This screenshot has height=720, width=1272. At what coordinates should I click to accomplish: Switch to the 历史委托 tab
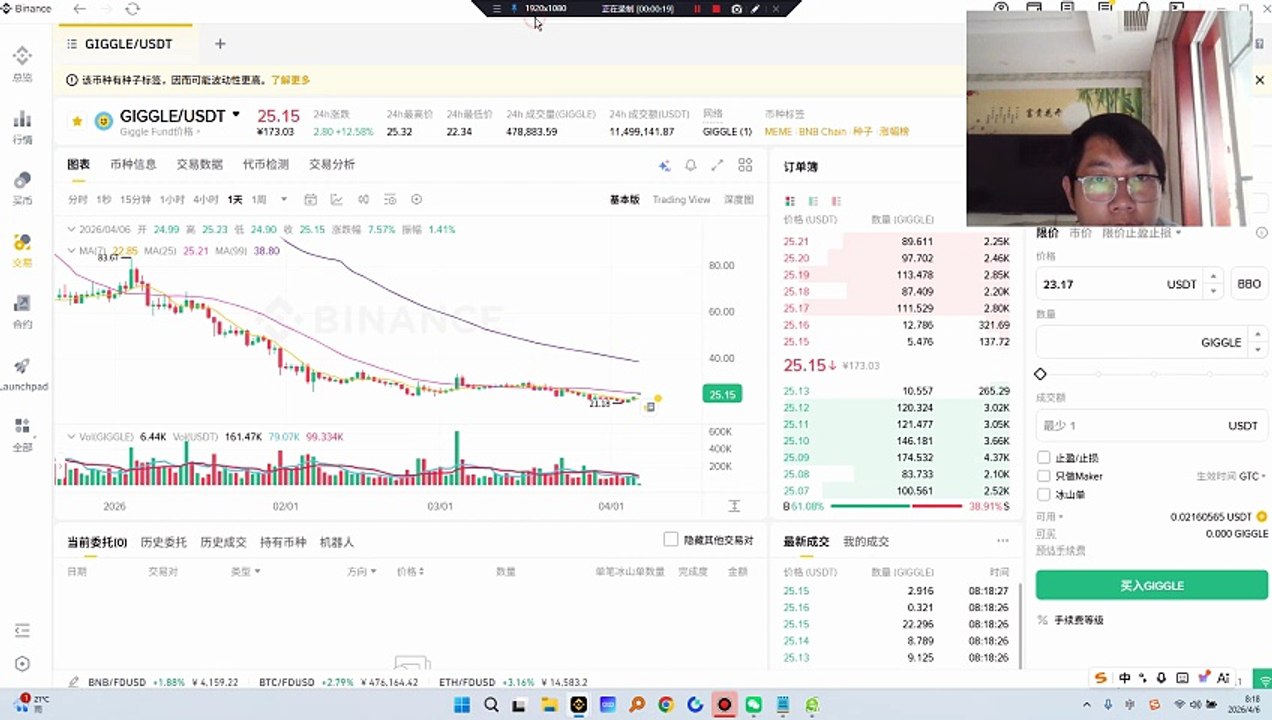click(163, 542)
